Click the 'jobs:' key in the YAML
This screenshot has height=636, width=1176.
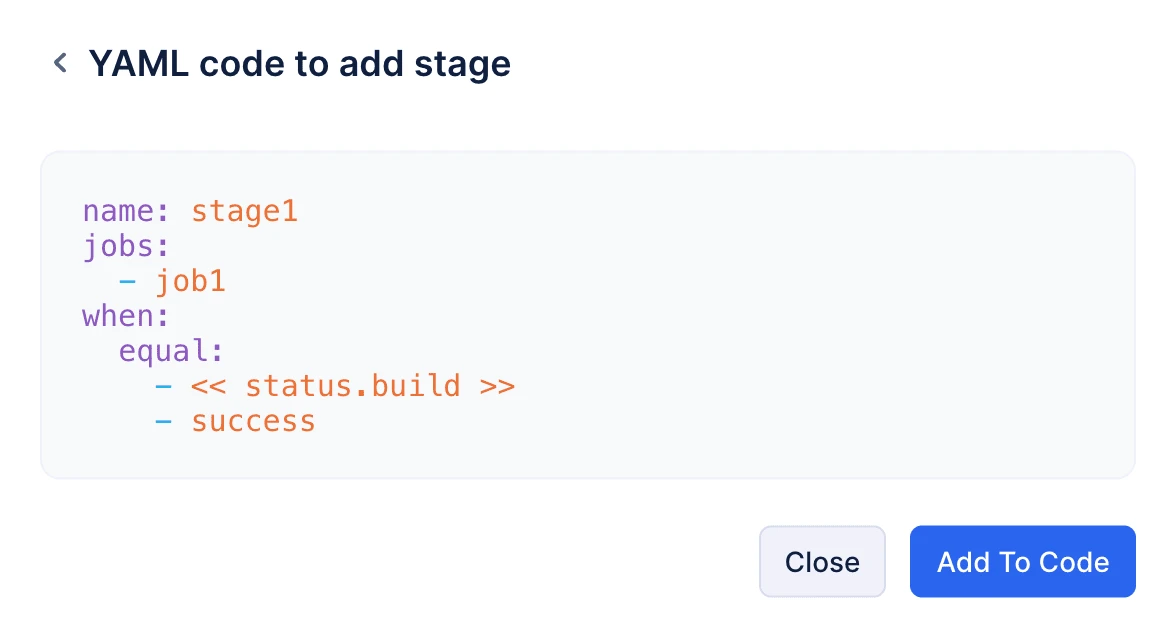coord(126,246)
